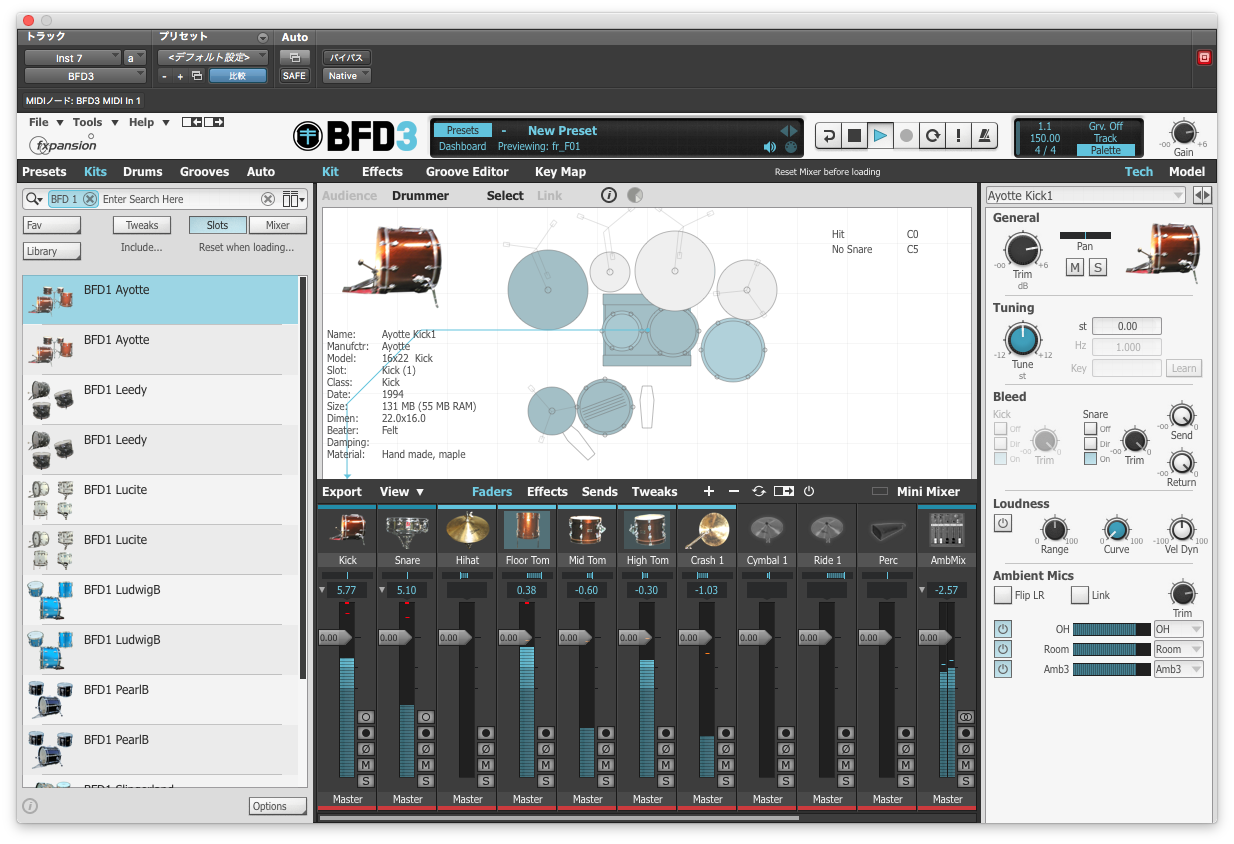This screenshot has height=844, width=1234.
Task: Toggle the OH ambient mic power button
Action: click(1003, 629)
